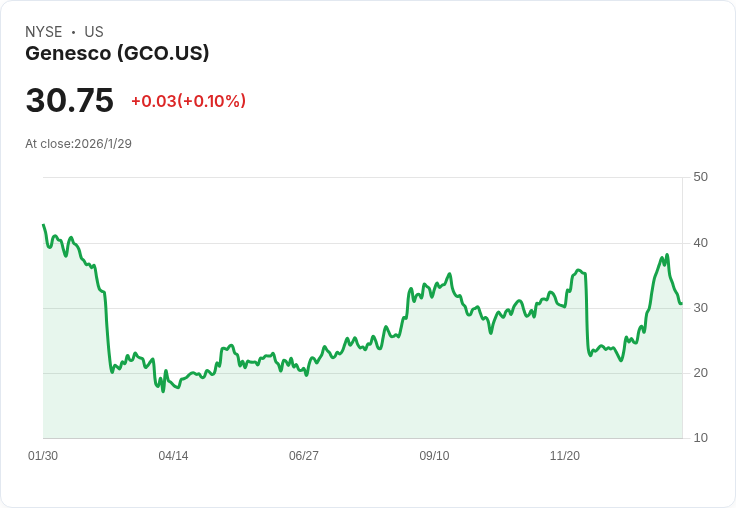The height and width of the screenshot is (508, 736).
Task: Click the chart line's leftmost starting point
Action: click(x=43, y=225)
